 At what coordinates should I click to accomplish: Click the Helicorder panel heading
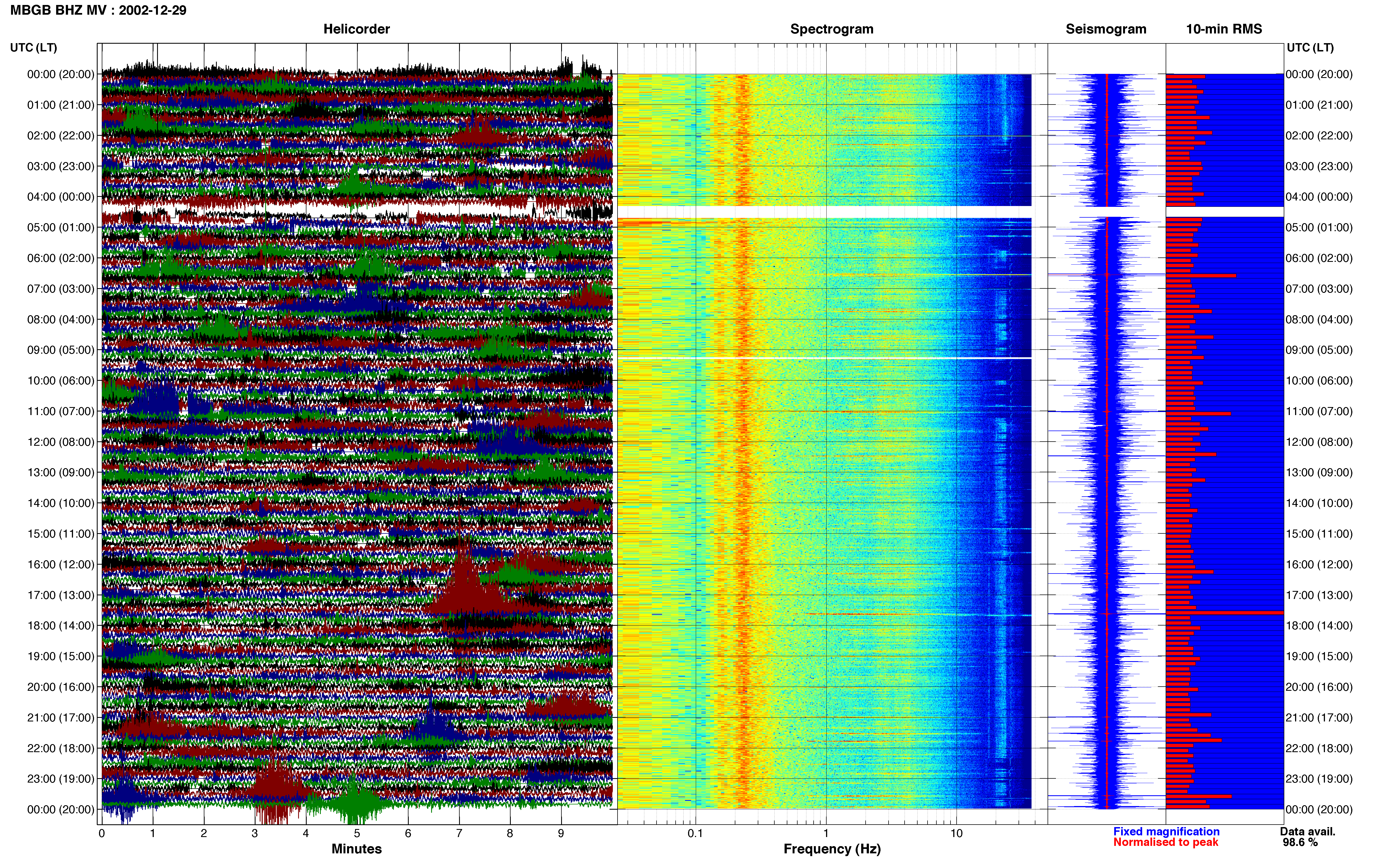pyautogui.click(x=356, y=29)
